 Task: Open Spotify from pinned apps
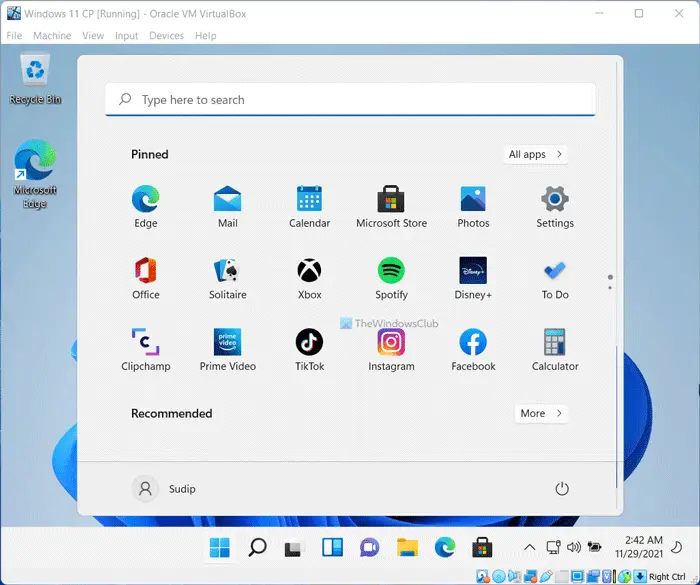pos(392,278)
